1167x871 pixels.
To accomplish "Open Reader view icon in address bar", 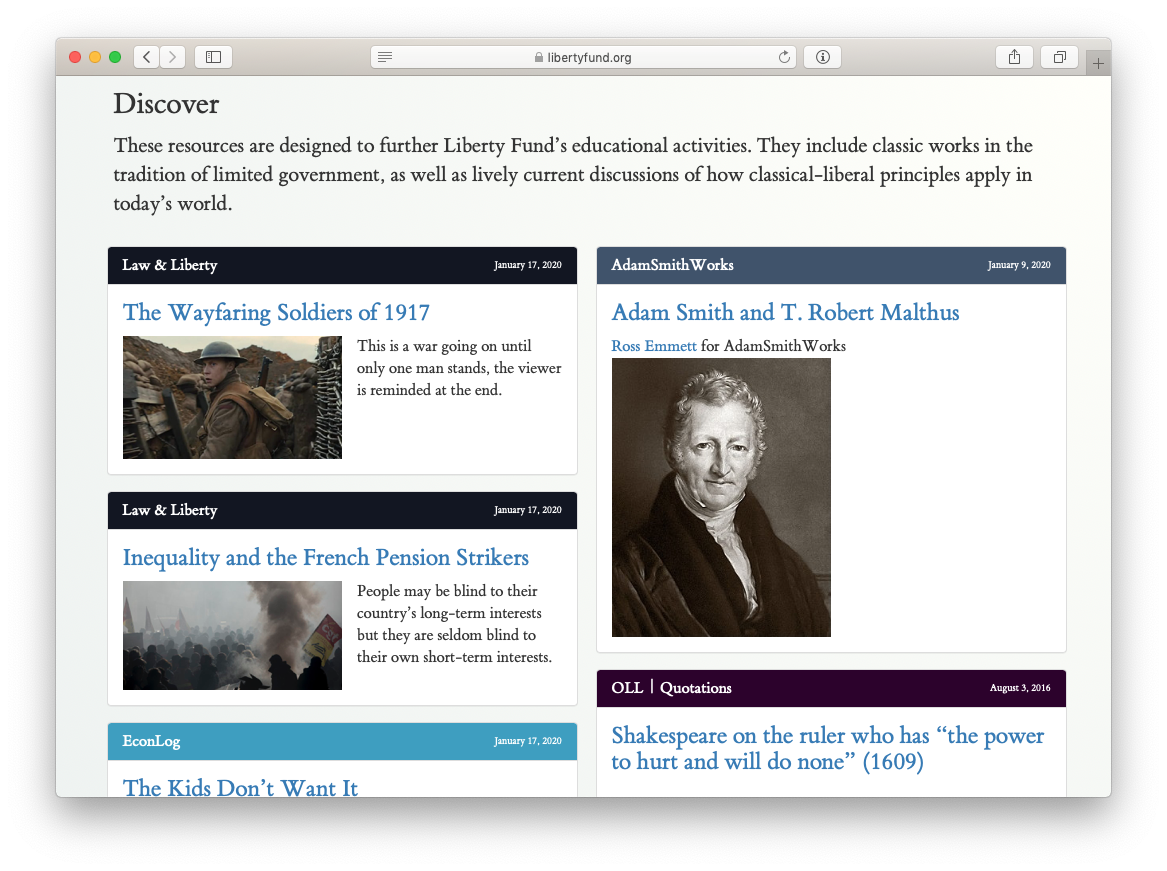I will click(x=385, y=57).
